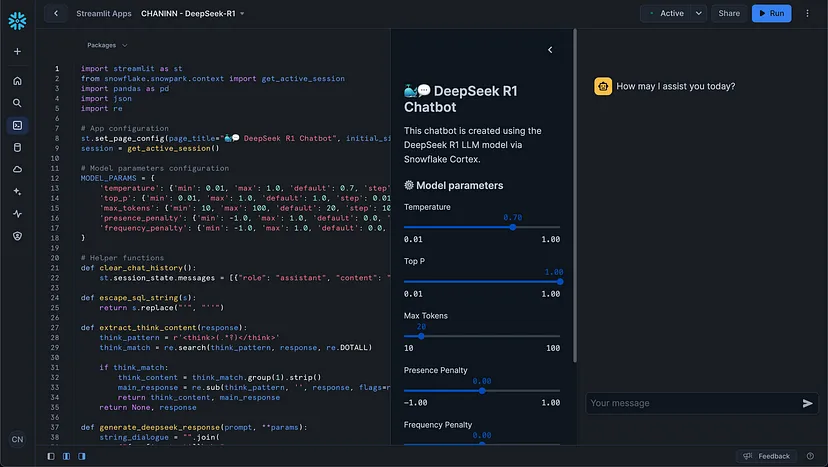Click the 'DeepSeek R1 Chatbot' title
The image size is (828, 467).
click(461, 99)
